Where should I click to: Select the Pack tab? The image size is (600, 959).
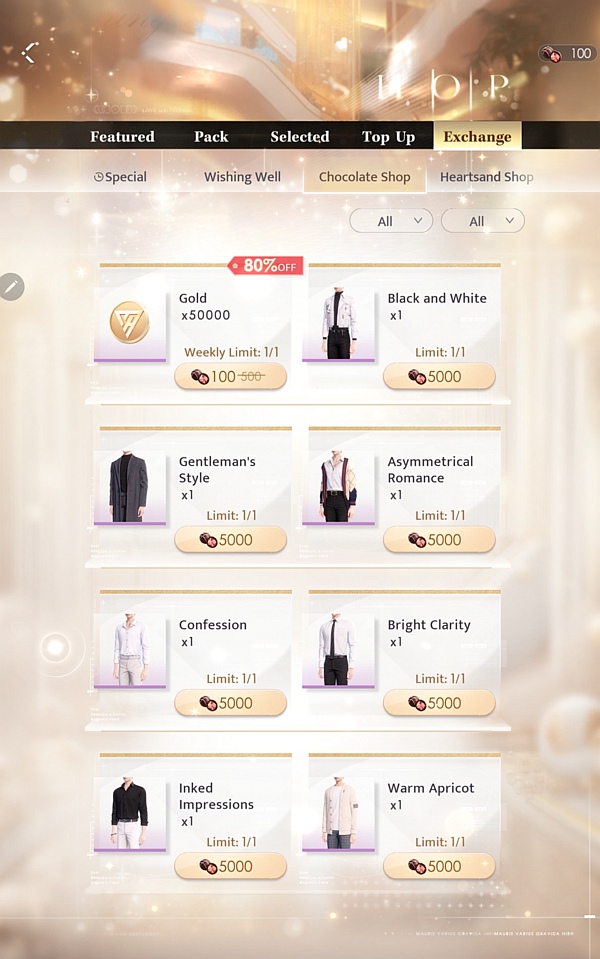(x=211, y=136)
